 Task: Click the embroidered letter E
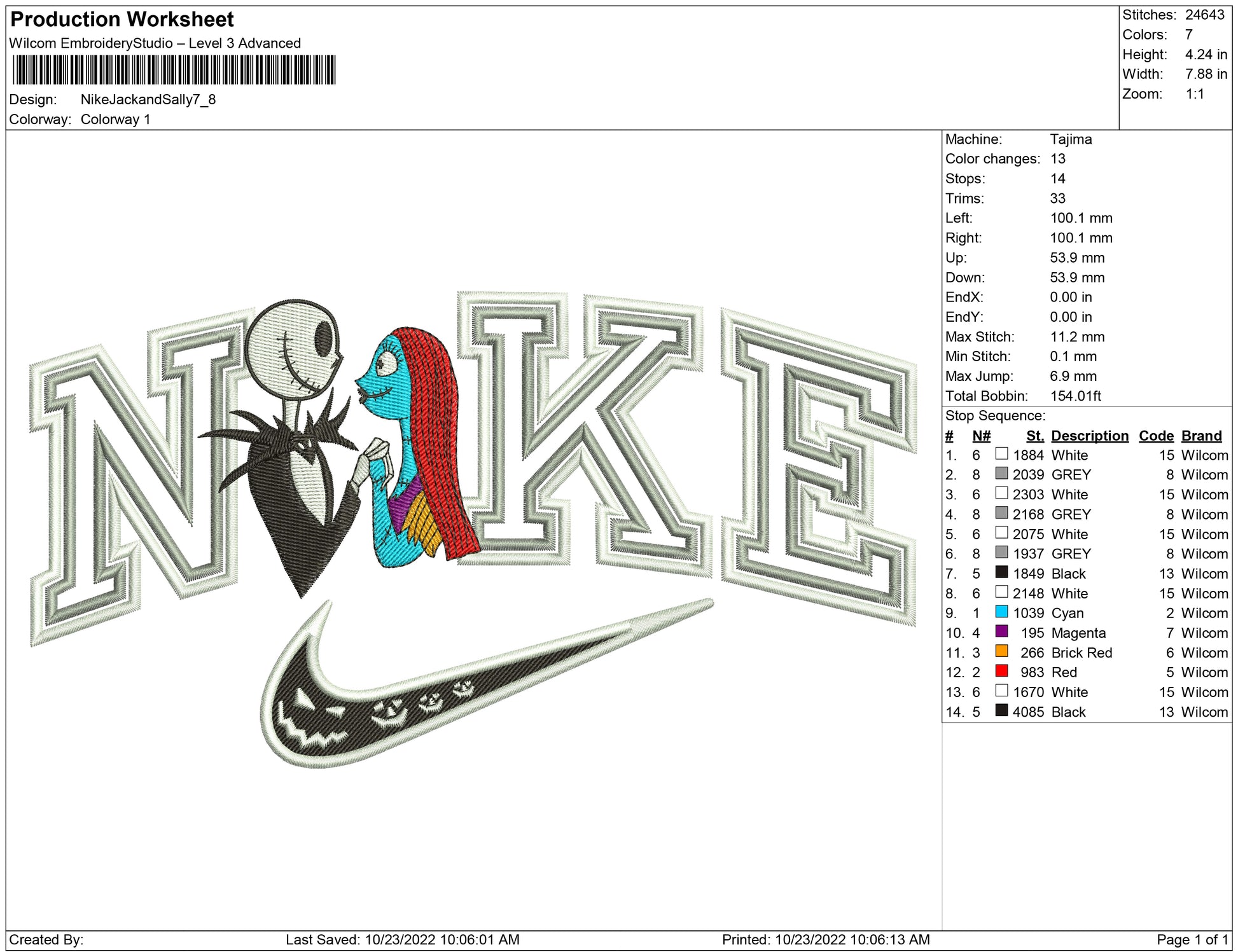821,464
